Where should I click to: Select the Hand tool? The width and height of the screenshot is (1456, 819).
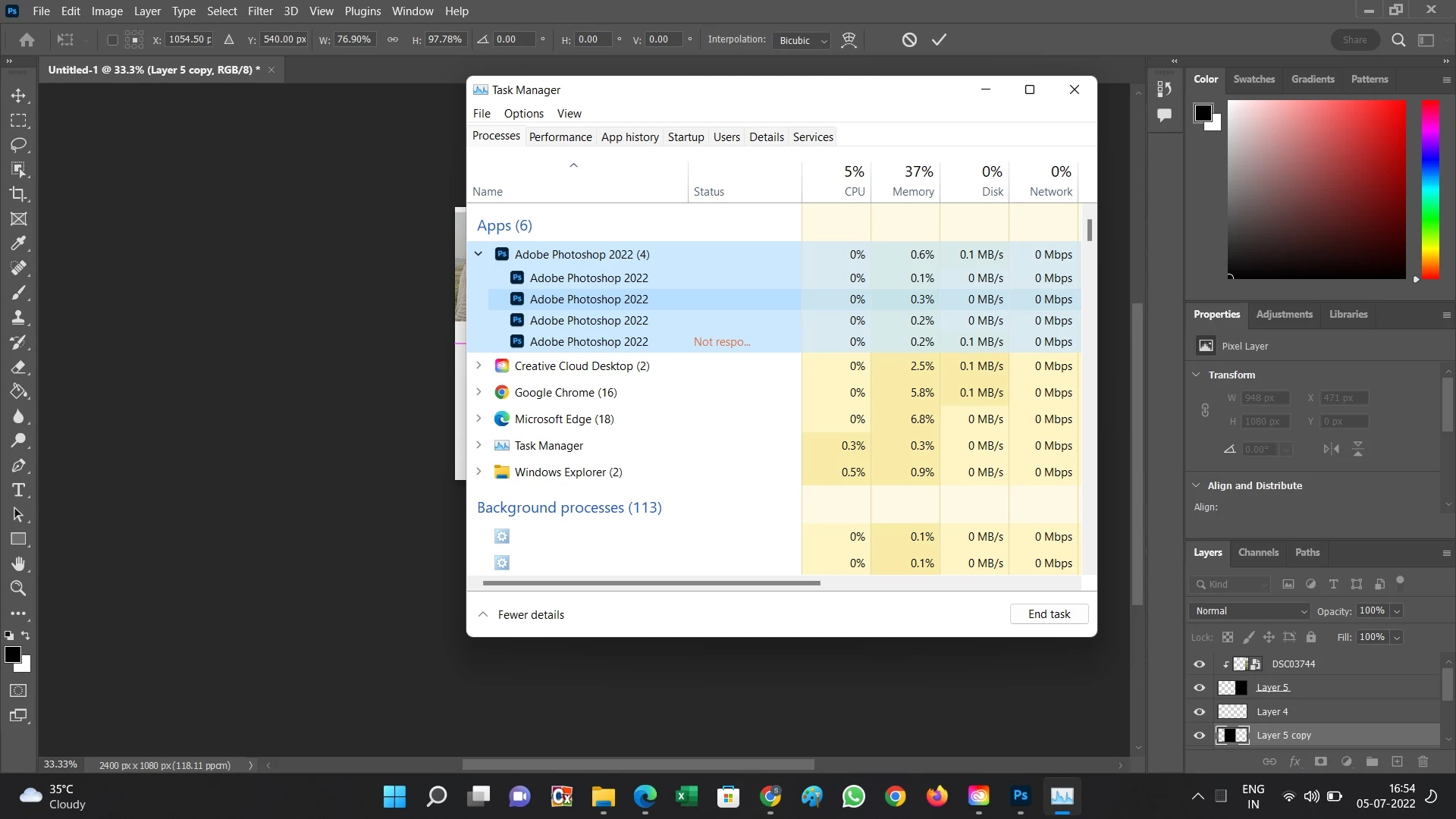18,563
